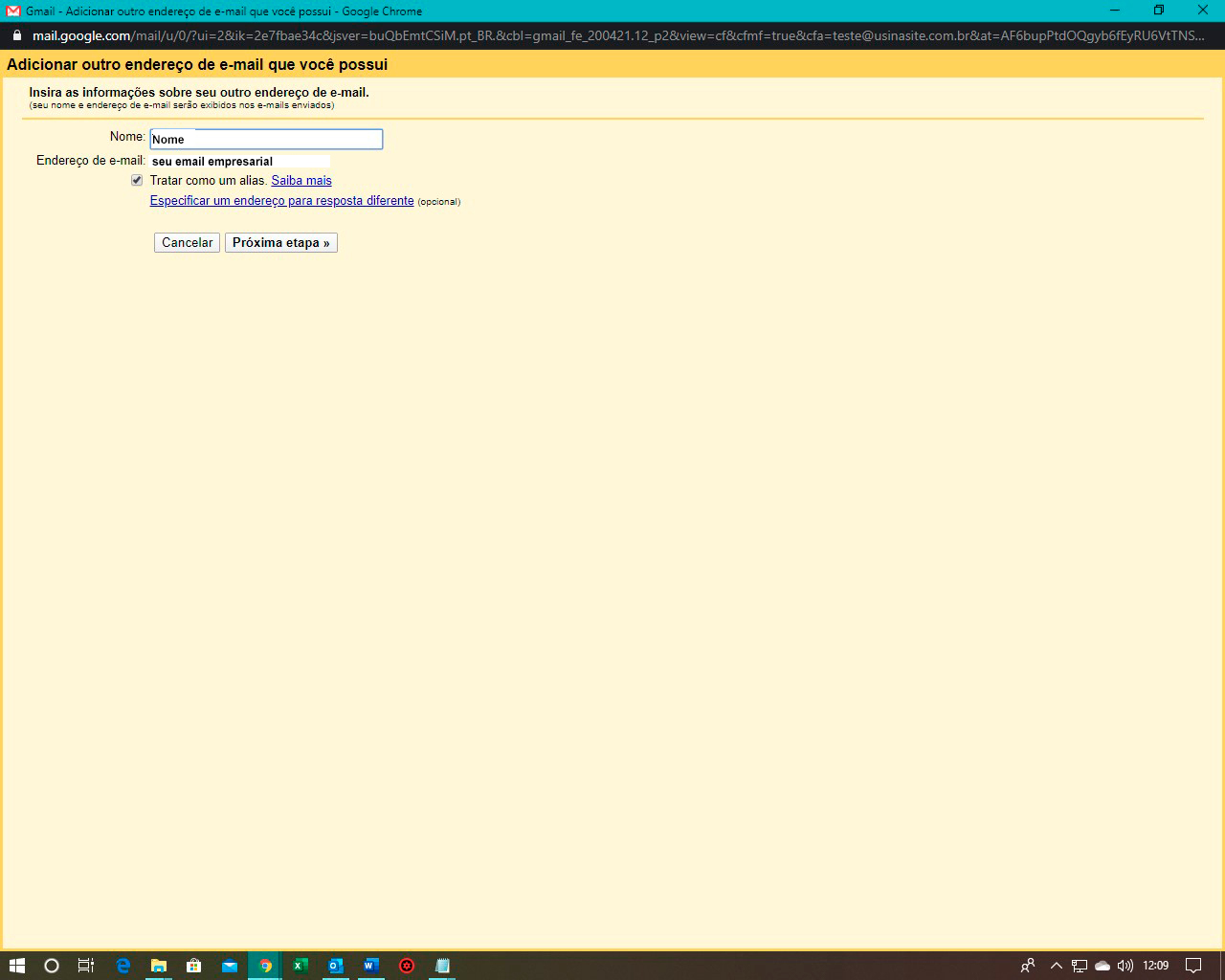The height and width of the screenshot is (980, 1225).
Task: Uncheck the "Tratar como um alias" checkbox
Action: [137, 180]
